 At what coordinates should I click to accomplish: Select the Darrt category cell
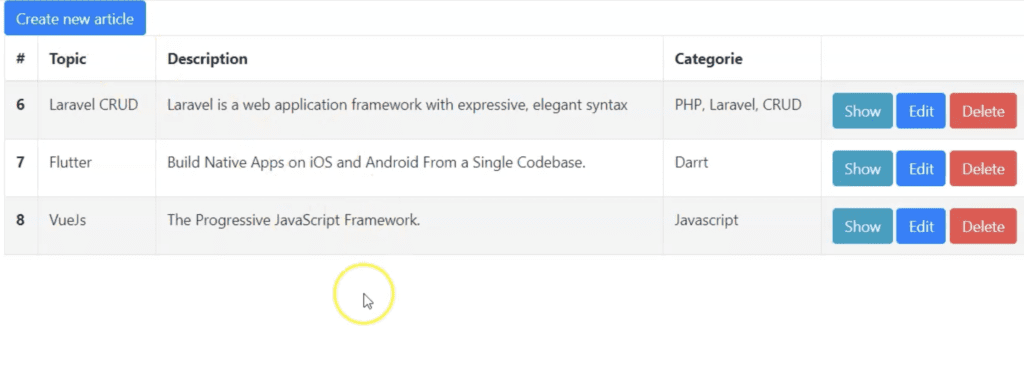pos(691,163)
